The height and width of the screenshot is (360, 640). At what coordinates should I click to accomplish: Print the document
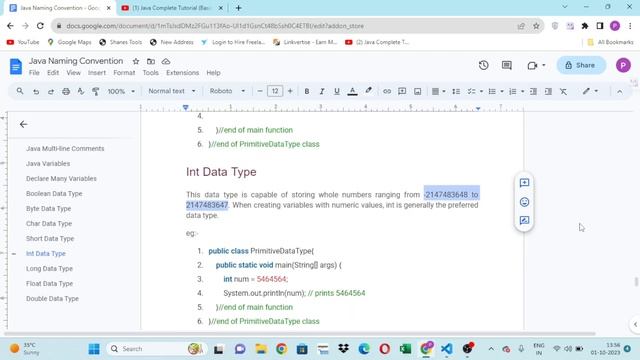point(66,91)
